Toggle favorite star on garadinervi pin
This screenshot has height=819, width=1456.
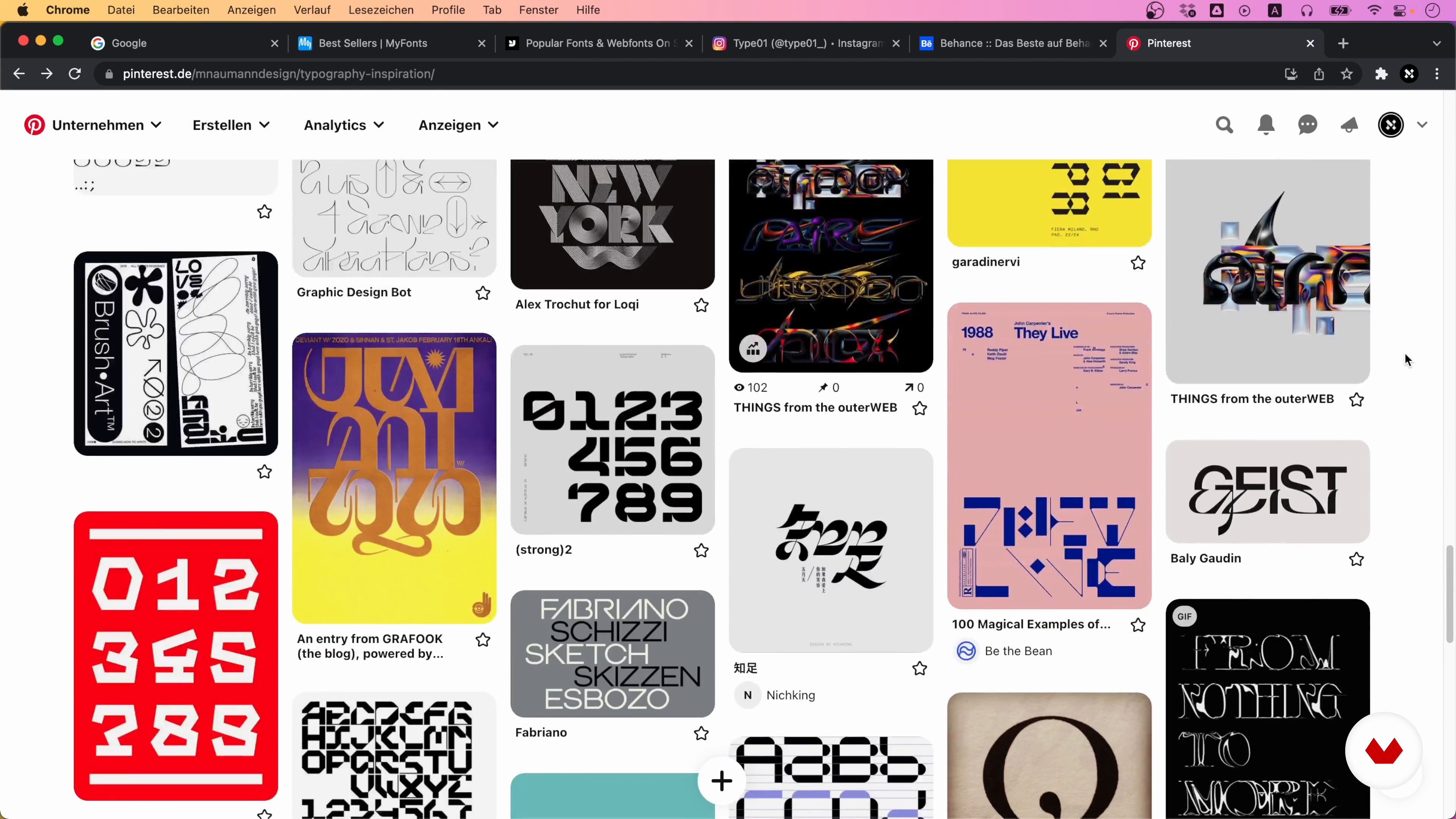pyautogui.click(x=1138, y=263)
